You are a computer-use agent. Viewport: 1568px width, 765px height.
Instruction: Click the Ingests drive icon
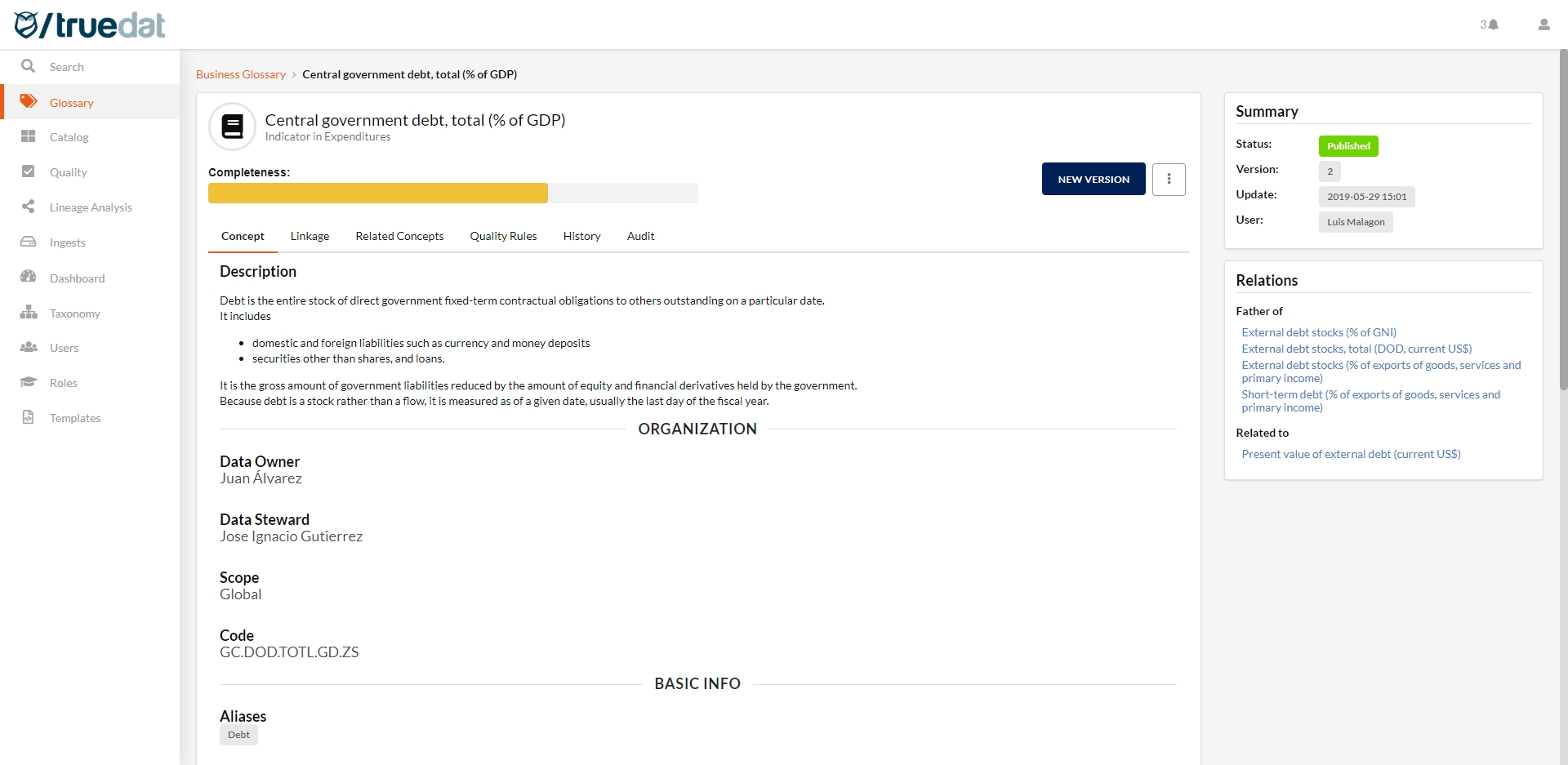point(29,242)
